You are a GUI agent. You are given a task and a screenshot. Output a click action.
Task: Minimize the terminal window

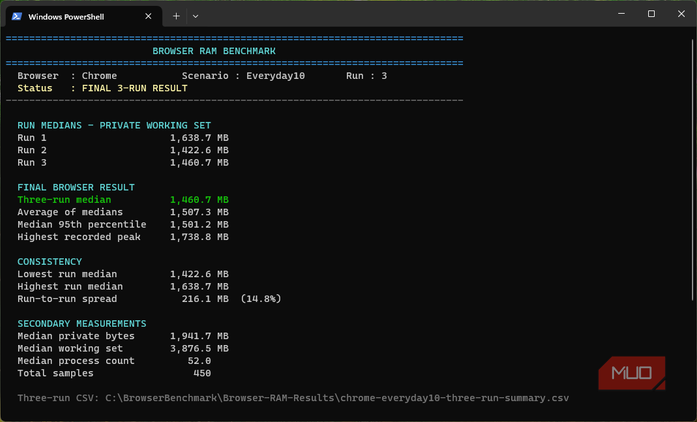[621, 14]
